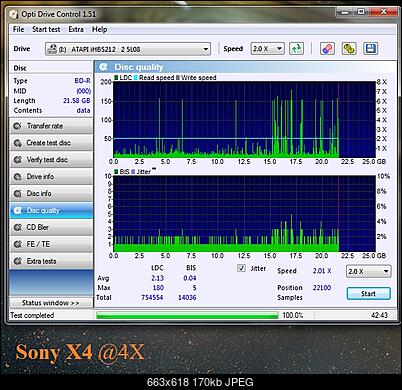Click the LDC max value 180

158,288
